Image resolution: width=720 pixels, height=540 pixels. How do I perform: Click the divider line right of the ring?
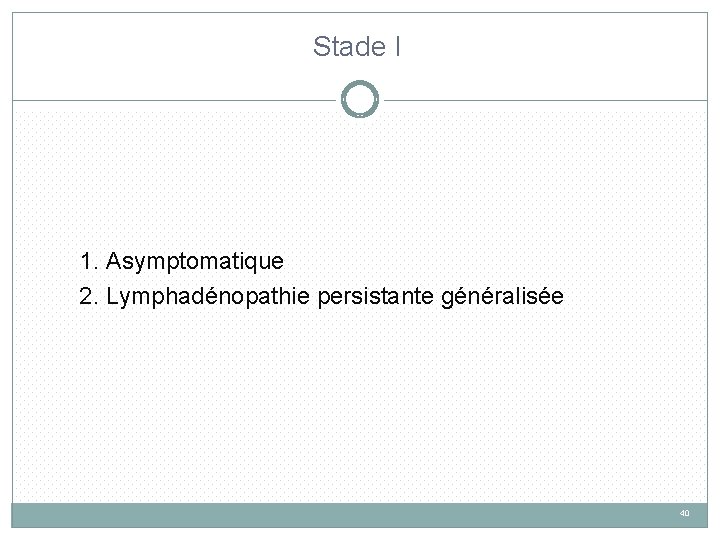[x=546, y=100]
